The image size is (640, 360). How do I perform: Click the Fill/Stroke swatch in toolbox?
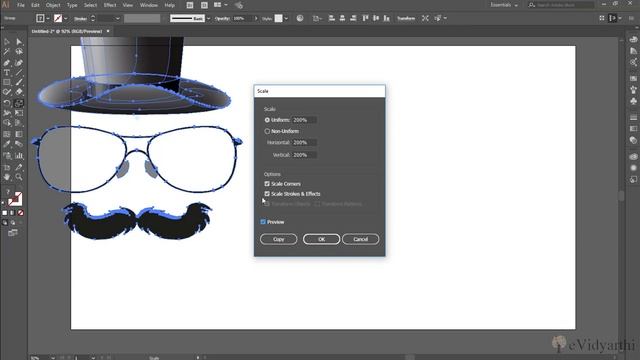(x=15, y=199)
